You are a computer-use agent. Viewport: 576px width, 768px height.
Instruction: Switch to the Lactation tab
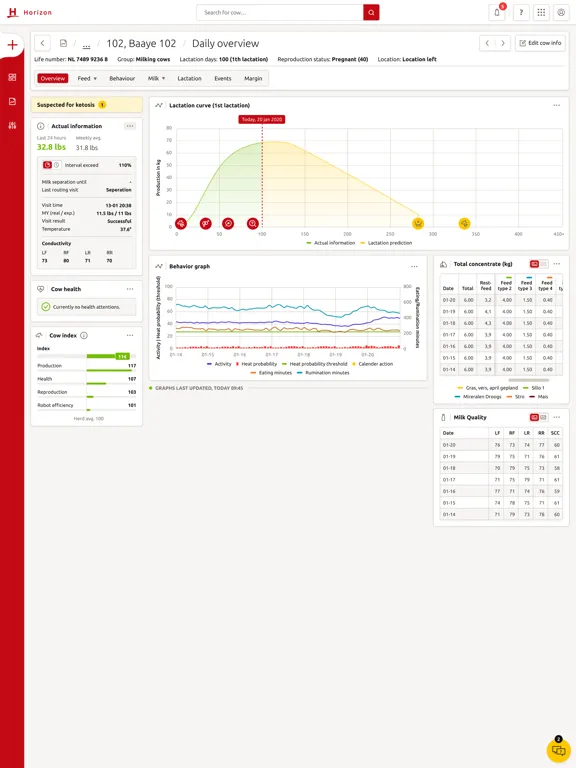(190, 78)
